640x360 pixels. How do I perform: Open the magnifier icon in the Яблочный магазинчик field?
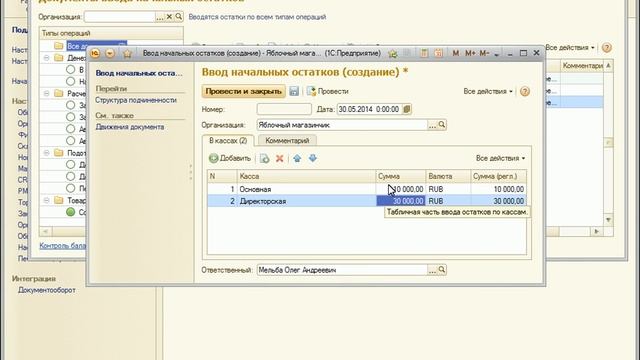coord(442,124)
